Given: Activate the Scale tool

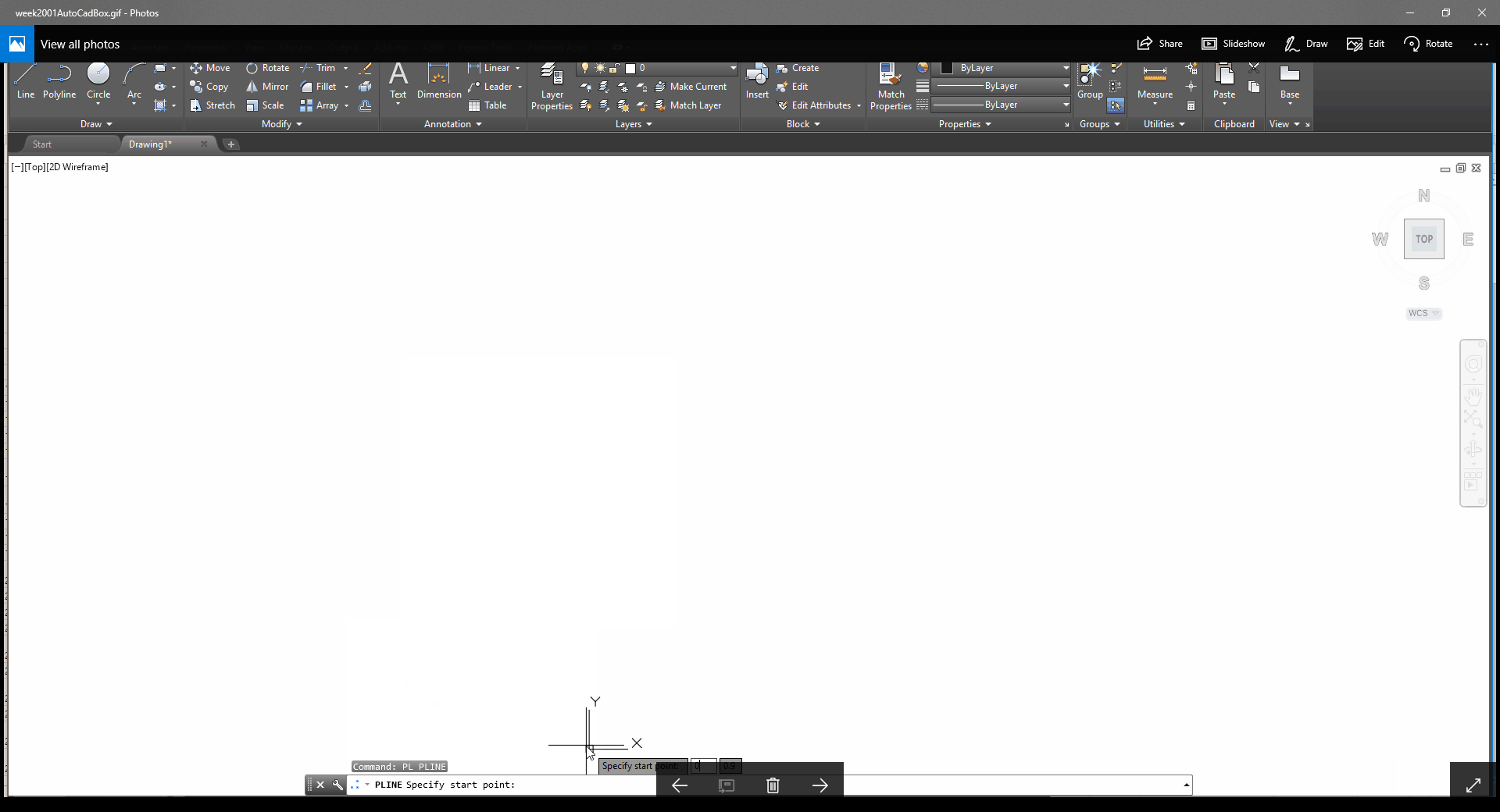Looking at the screenshot, I should [x=265, y=105].
